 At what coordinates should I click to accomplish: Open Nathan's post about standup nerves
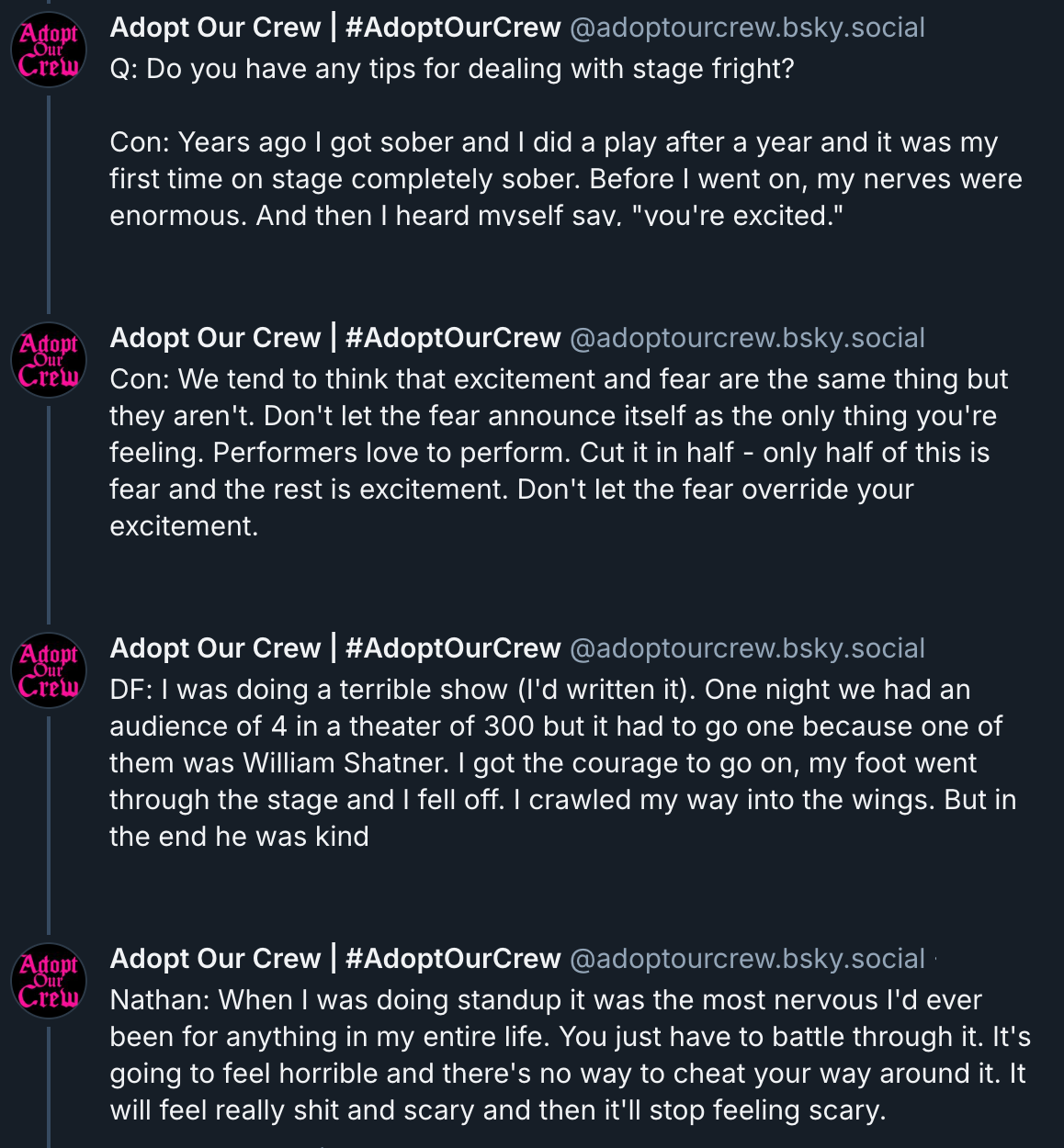pos(551,1054)
